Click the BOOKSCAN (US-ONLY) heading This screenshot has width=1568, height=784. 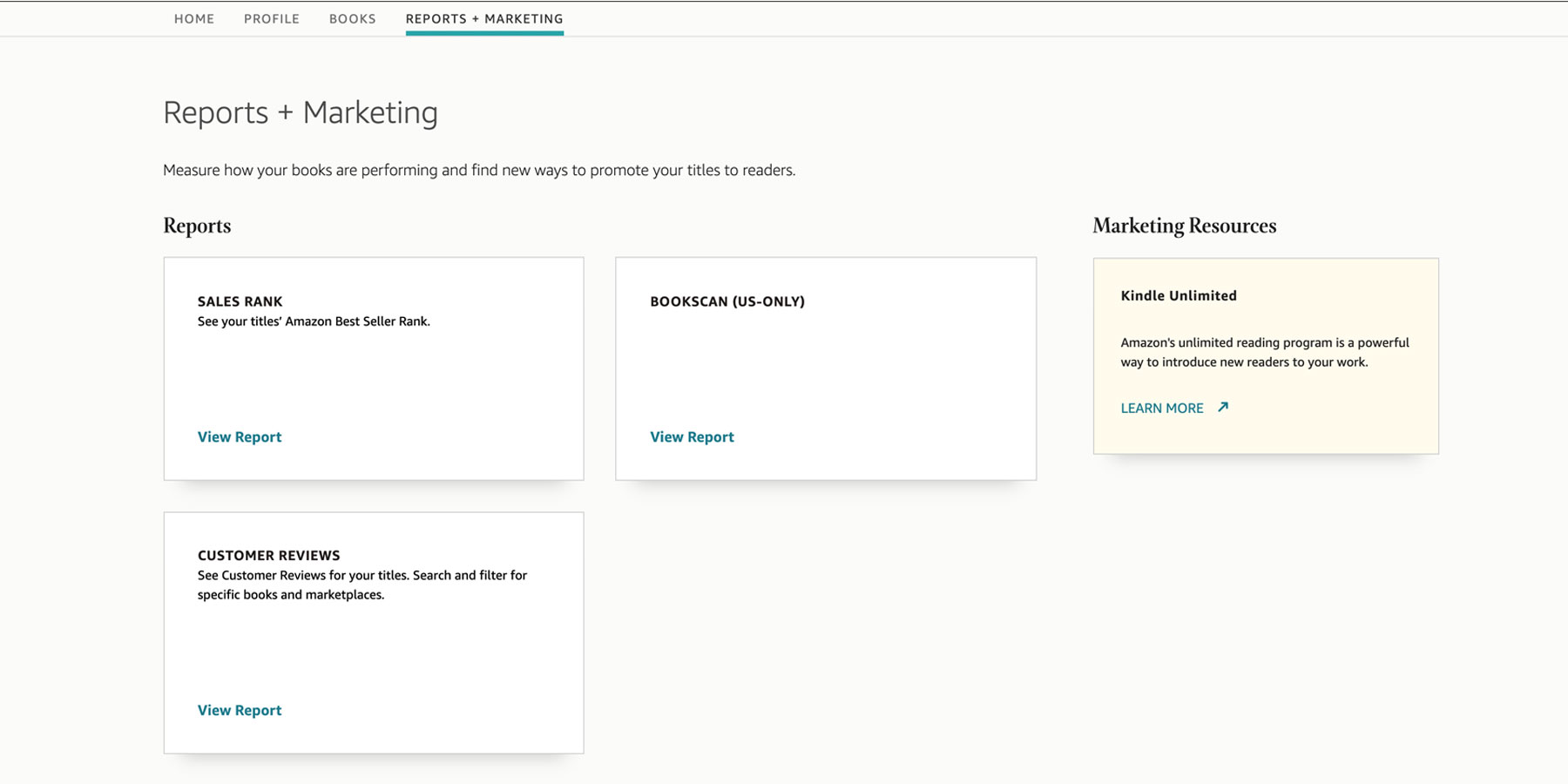click(x=728, y=301)
